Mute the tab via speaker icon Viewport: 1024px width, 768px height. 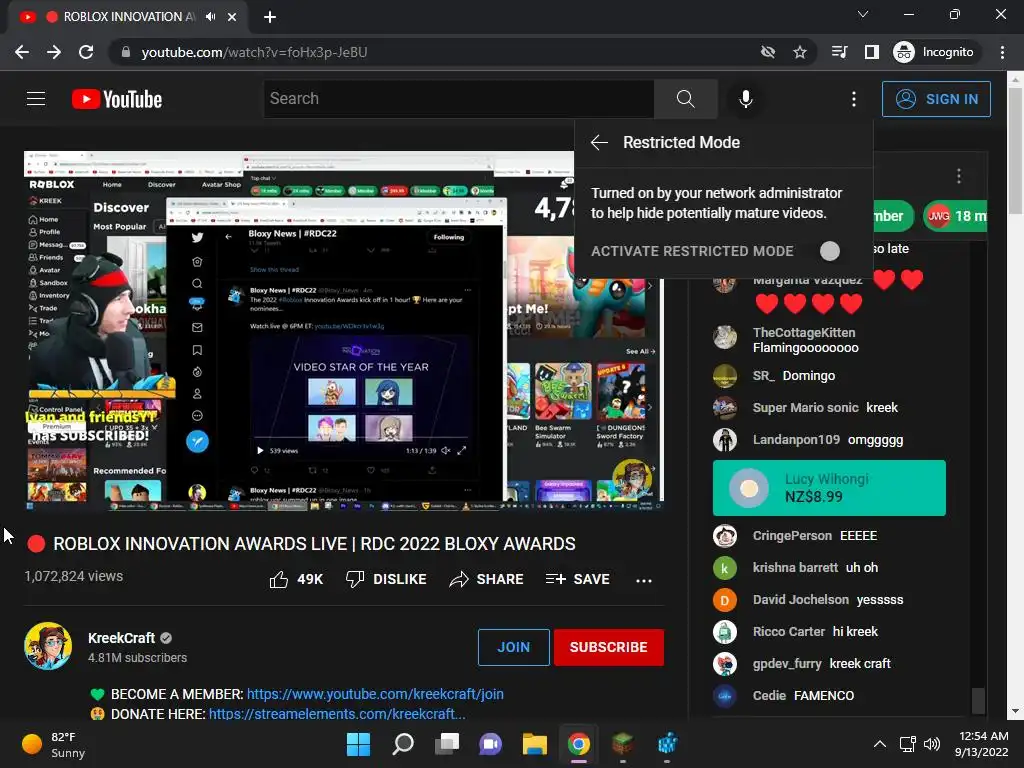(210, 17)
